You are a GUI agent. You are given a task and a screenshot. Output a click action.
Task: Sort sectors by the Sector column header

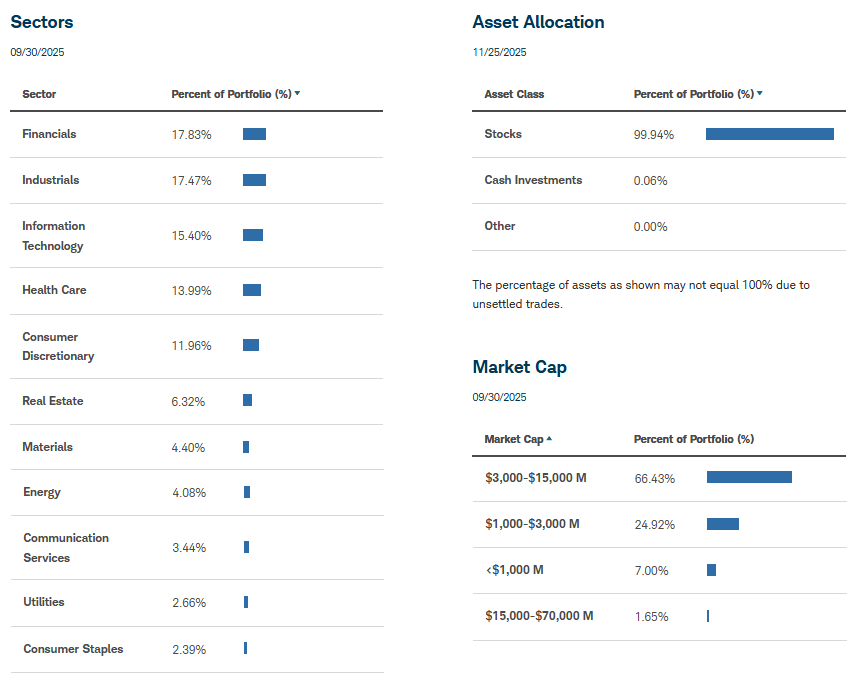[x=39, y=94]
